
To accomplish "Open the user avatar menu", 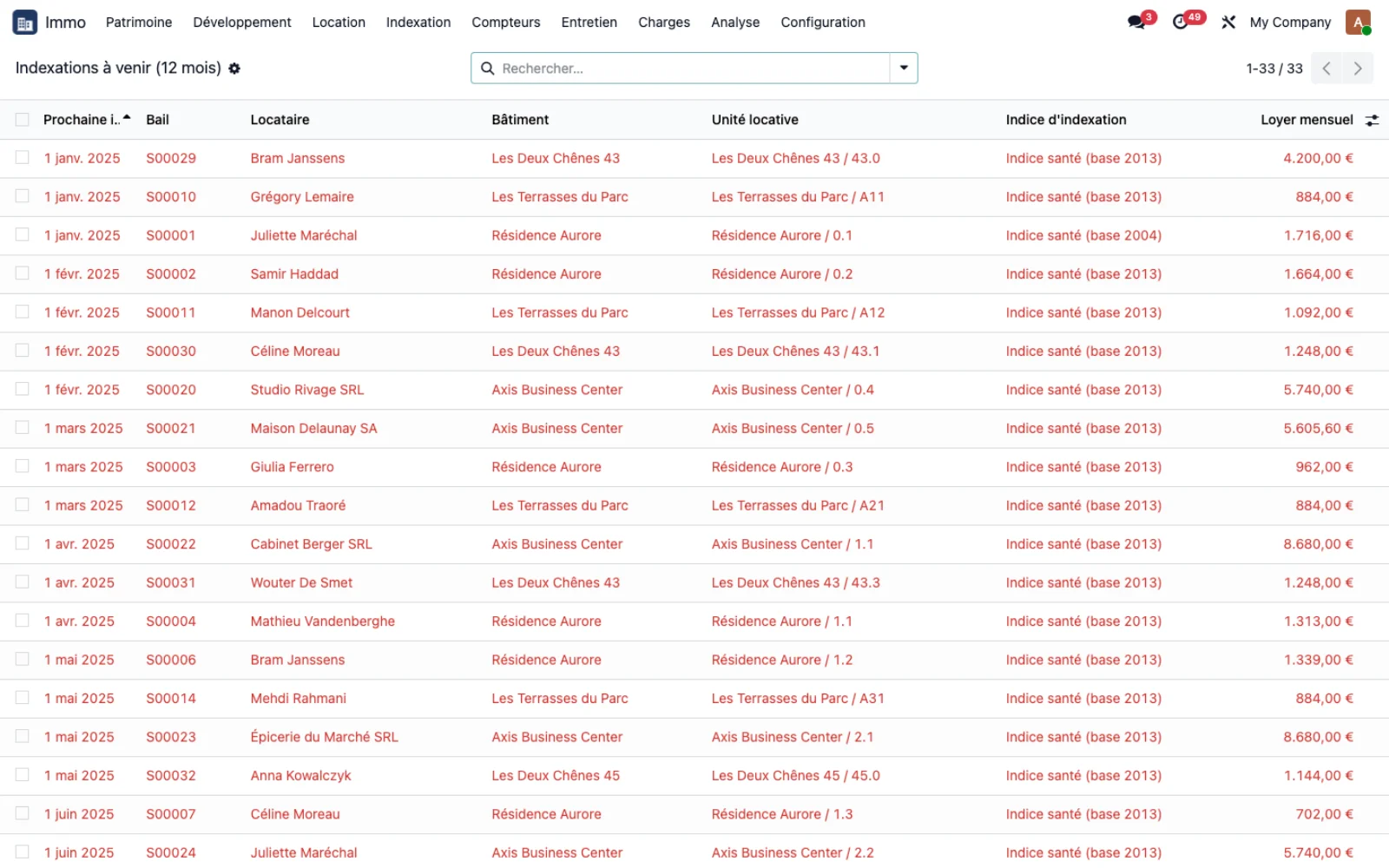I will 1358,23.
